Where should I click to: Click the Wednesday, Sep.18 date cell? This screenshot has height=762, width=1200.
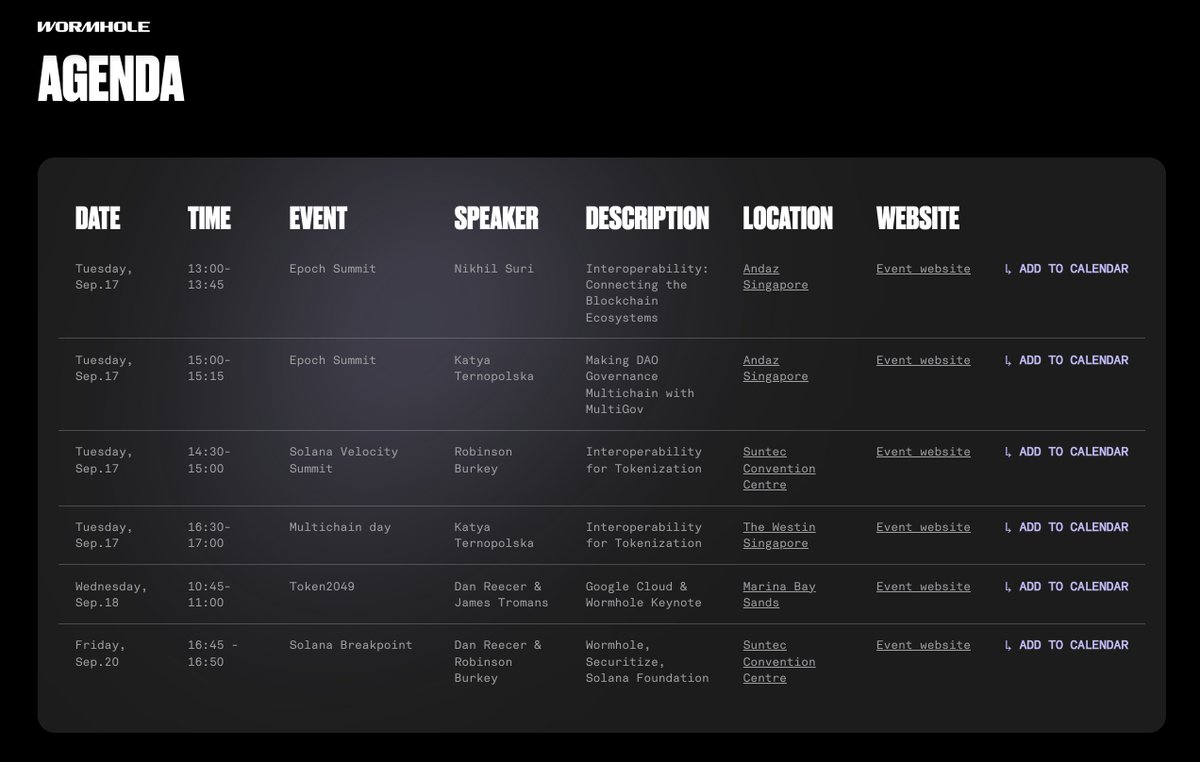click(111, 594)
